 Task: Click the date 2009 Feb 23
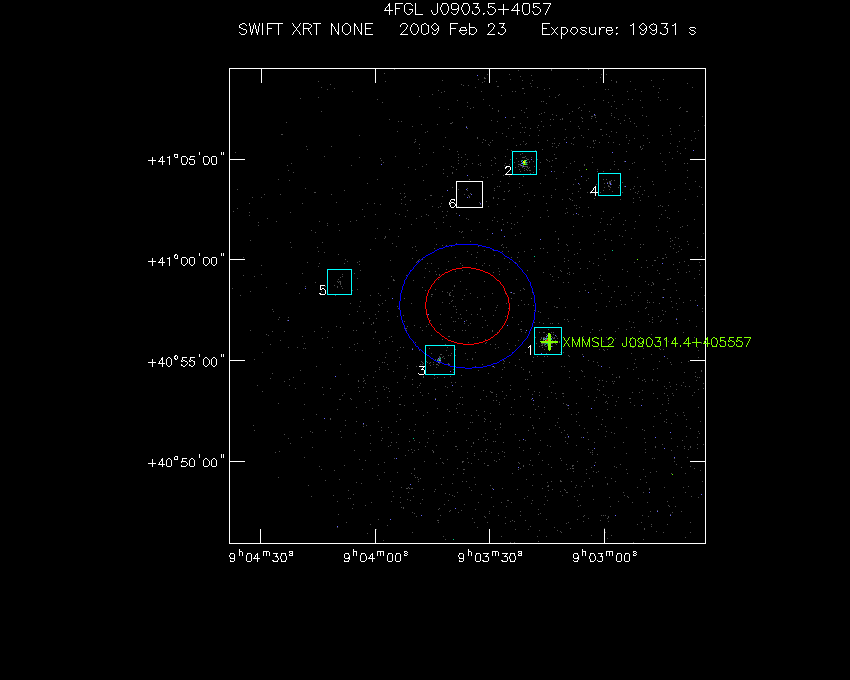tap(453, 29)
